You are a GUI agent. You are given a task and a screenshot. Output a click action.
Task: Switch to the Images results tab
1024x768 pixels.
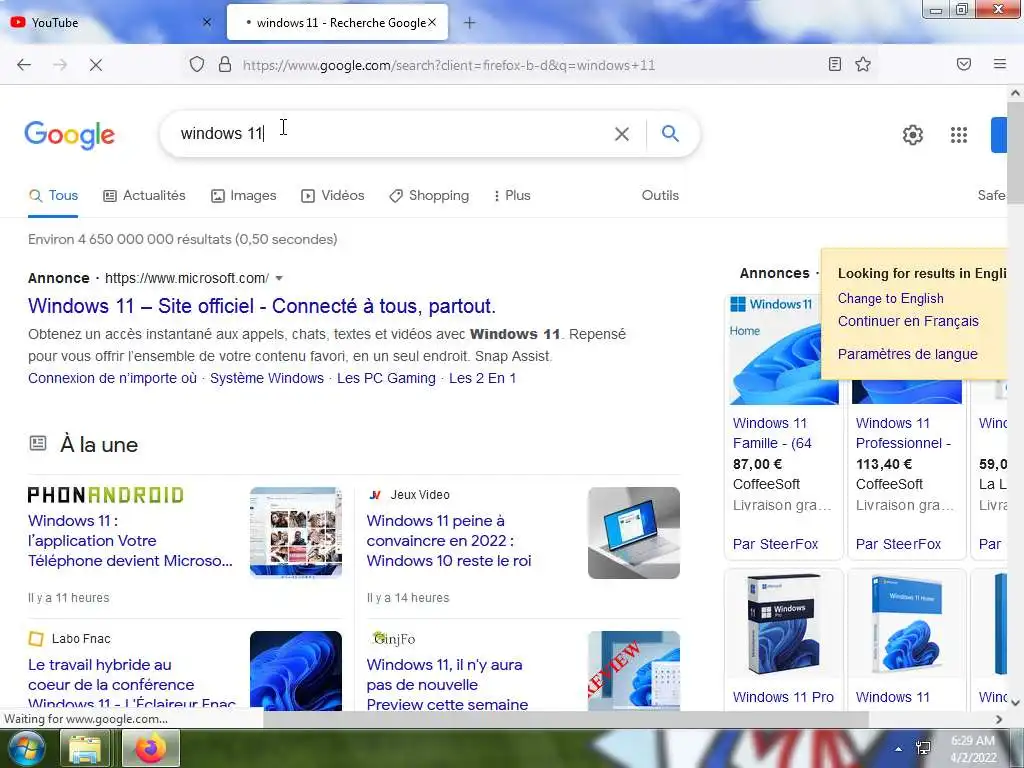tap(244, 195)
